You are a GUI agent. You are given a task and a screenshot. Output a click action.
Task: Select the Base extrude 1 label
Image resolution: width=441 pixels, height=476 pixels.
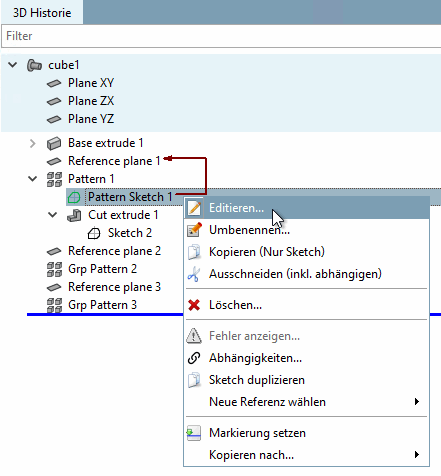tap(106, 143)
